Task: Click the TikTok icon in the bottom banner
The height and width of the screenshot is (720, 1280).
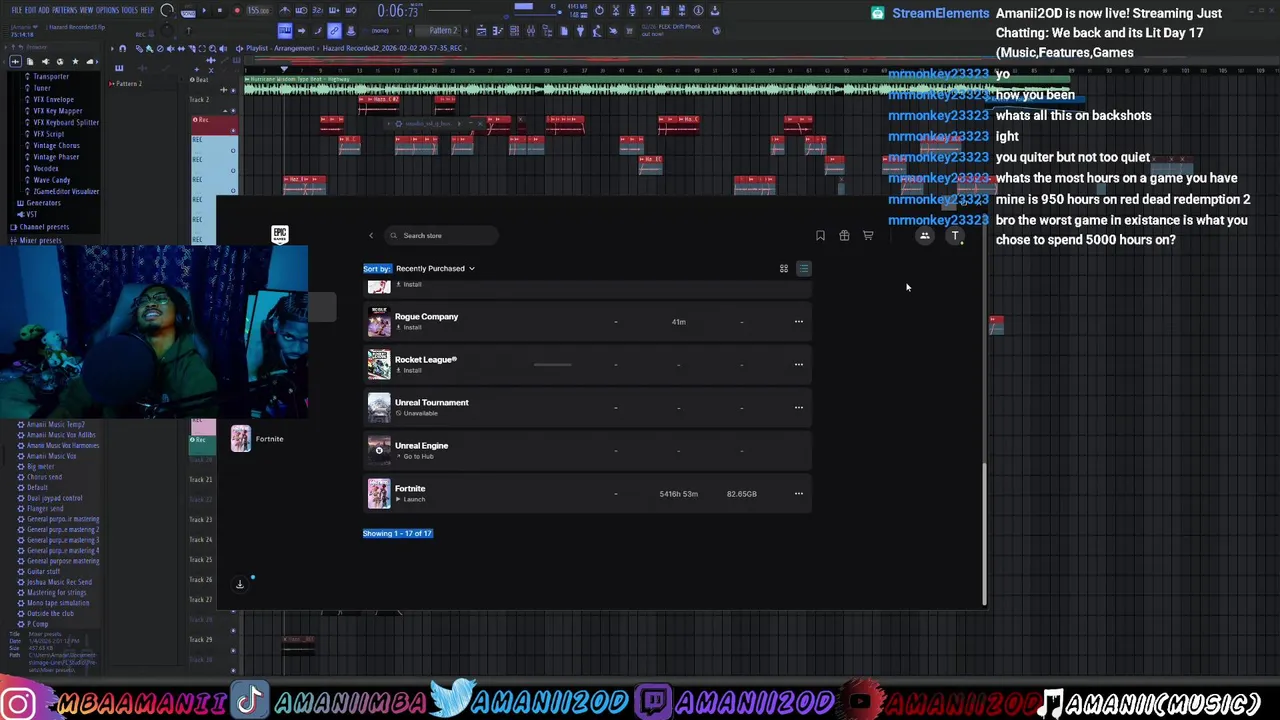Action: [x=250, y=701]
